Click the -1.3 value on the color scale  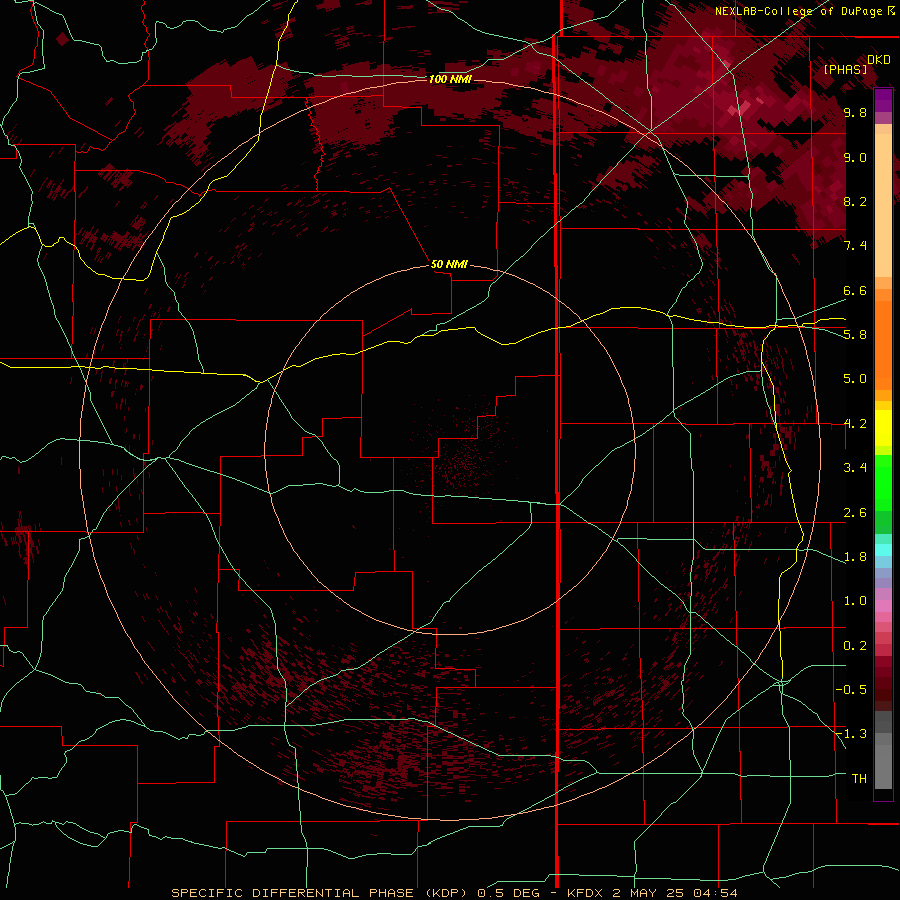pyautogui.click(x=852, y=734)
